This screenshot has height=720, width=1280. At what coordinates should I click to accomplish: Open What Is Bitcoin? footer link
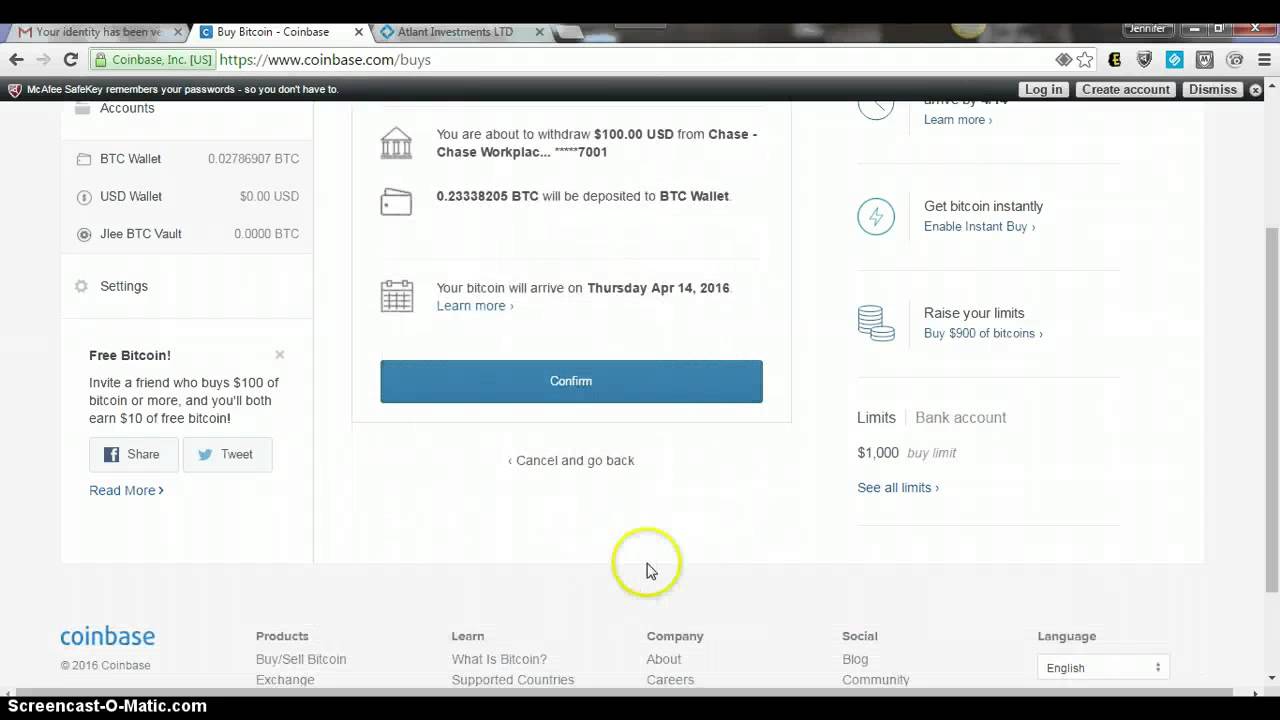[499, 660]
